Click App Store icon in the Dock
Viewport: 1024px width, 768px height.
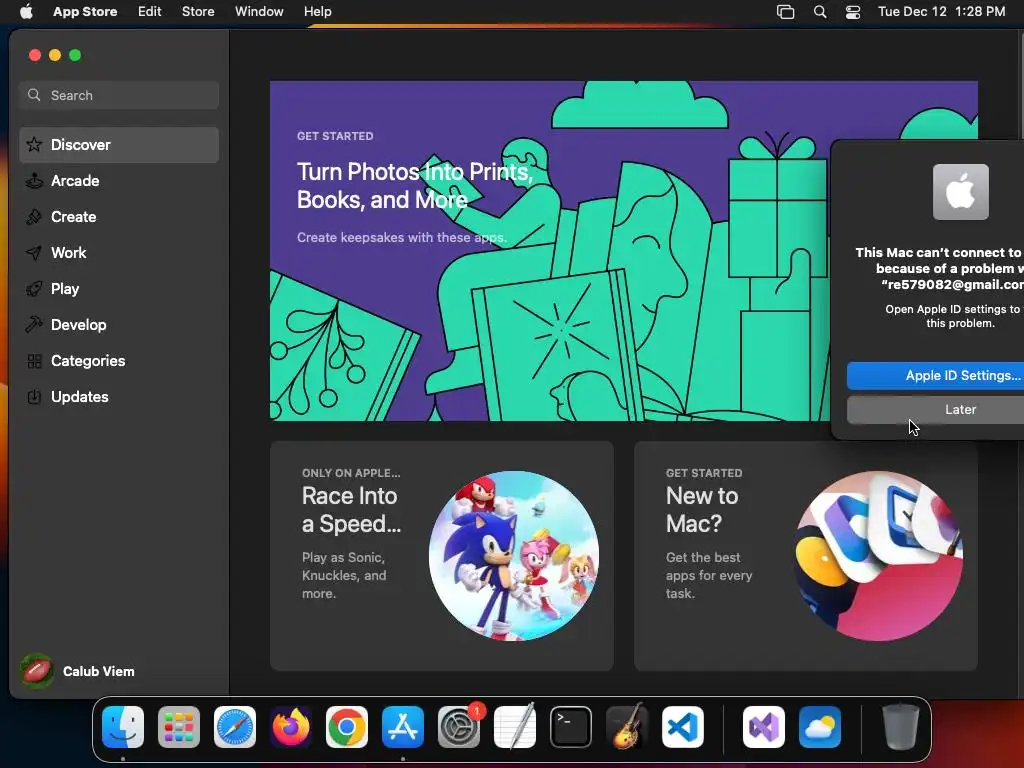coord(403,727)
